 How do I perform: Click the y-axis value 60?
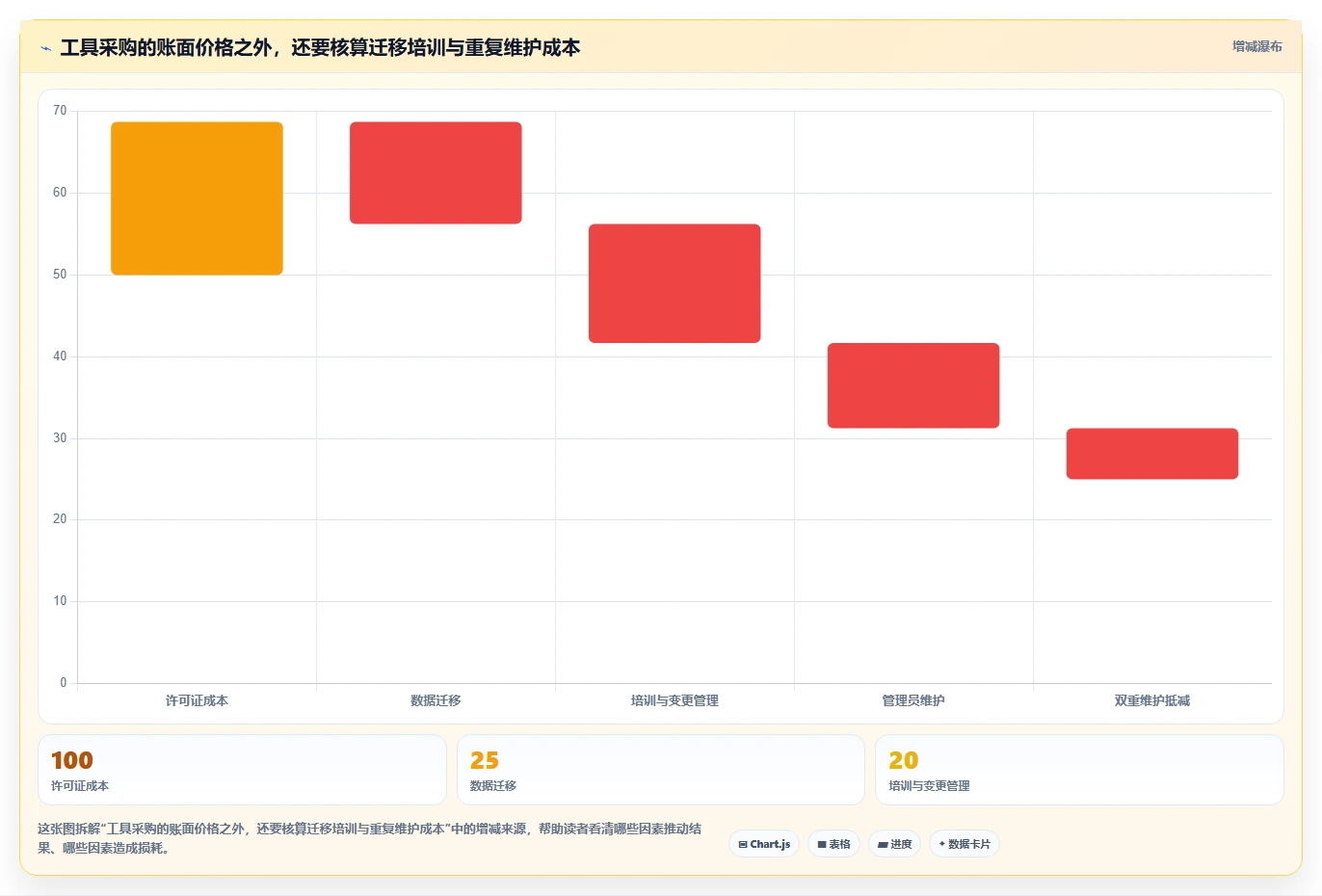tap(60, 193)
